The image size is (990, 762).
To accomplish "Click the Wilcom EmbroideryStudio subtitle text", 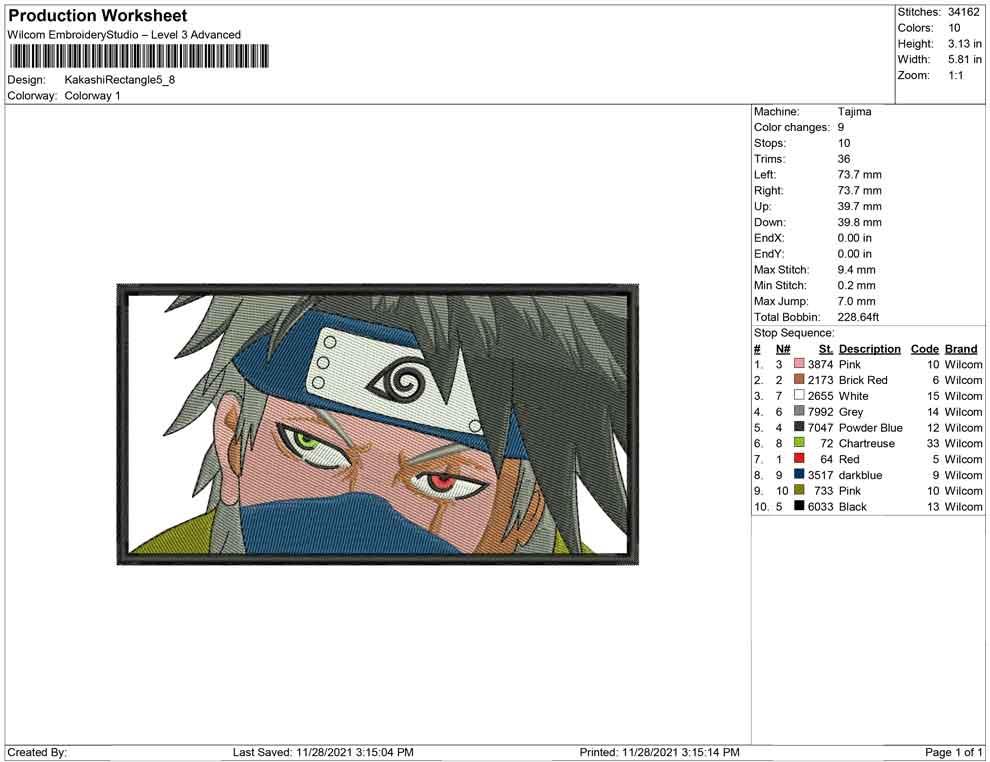I will (x=124, y=35).
